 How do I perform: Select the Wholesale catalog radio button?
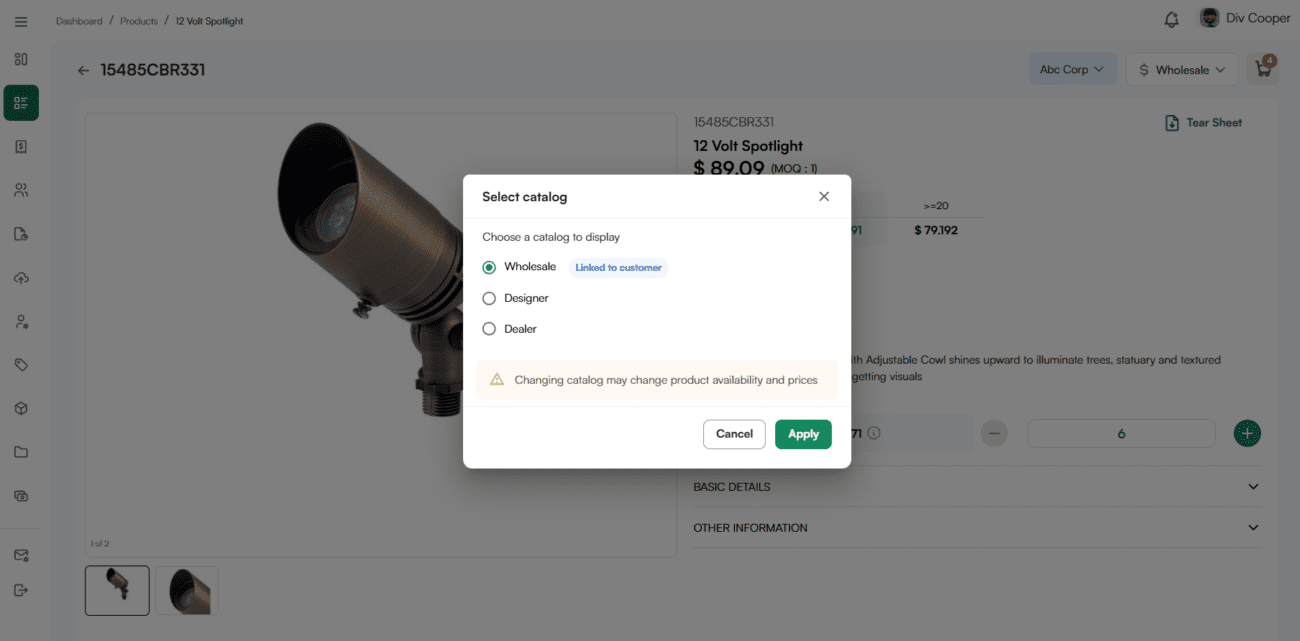tap(489, 268)
